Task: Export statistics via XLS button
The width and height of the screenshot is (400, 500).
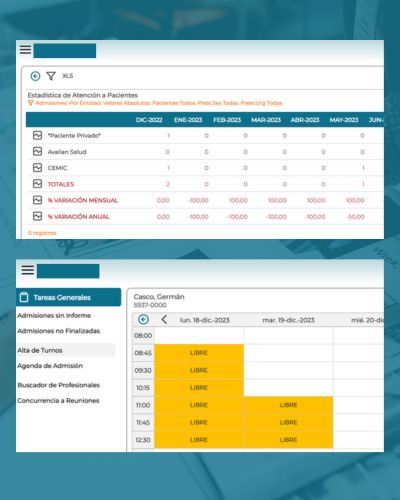Action: coord(68,76)
